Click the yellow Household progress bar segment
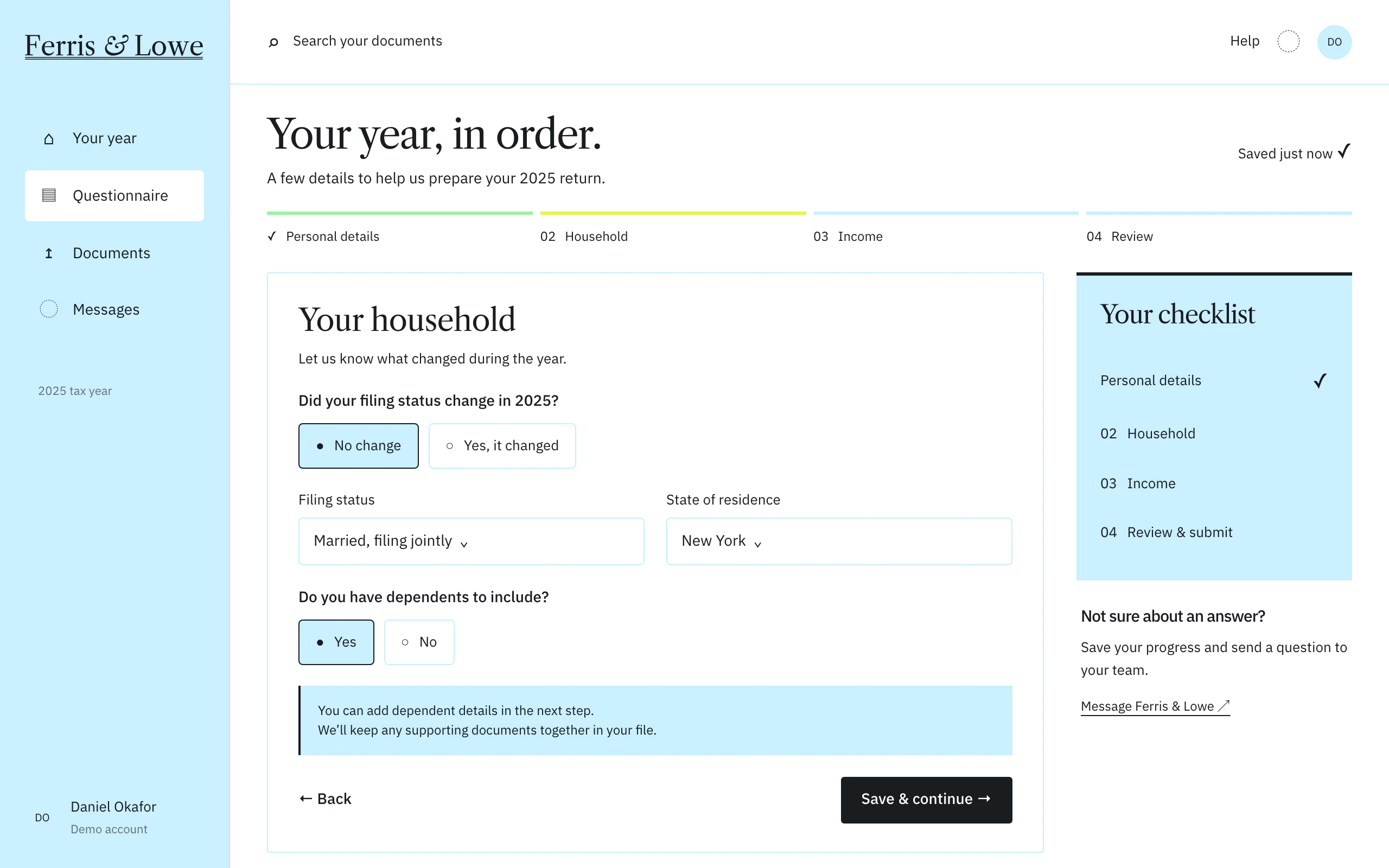The width and height of the screenshot is (1389, 868). (673, 213)
